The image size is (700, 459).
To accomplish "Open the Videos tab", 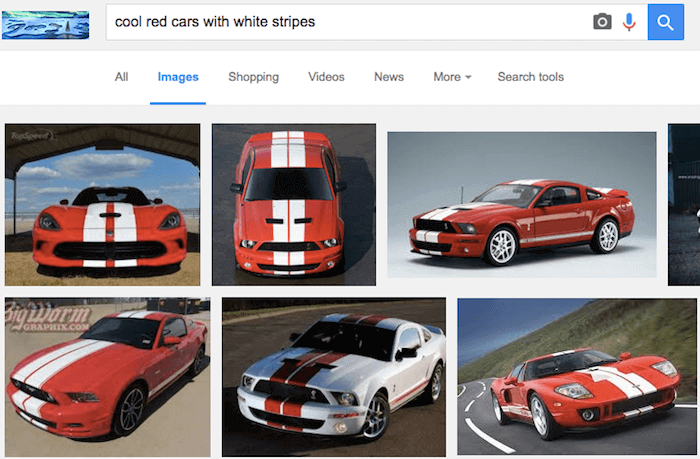I will pyautogui.click(x=326, y=77).
